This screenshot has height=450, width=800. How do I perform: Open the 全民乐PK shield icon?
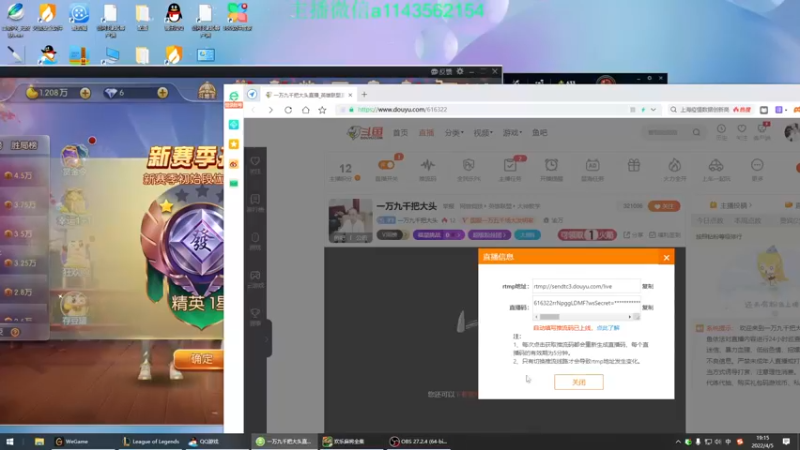[468, 165]
